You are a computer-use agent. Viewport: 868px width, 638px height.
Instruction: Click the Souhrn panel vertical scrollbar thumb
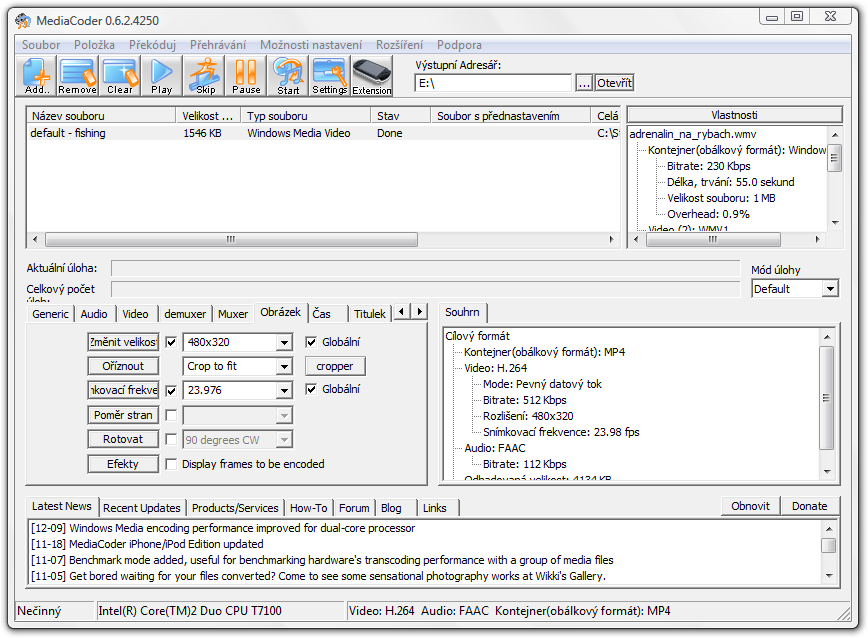(826, 398)
